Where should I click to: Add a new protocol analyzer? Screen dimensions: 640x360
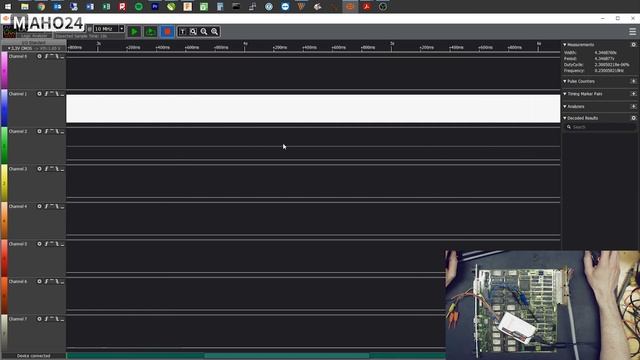click(x=633, y=107)
